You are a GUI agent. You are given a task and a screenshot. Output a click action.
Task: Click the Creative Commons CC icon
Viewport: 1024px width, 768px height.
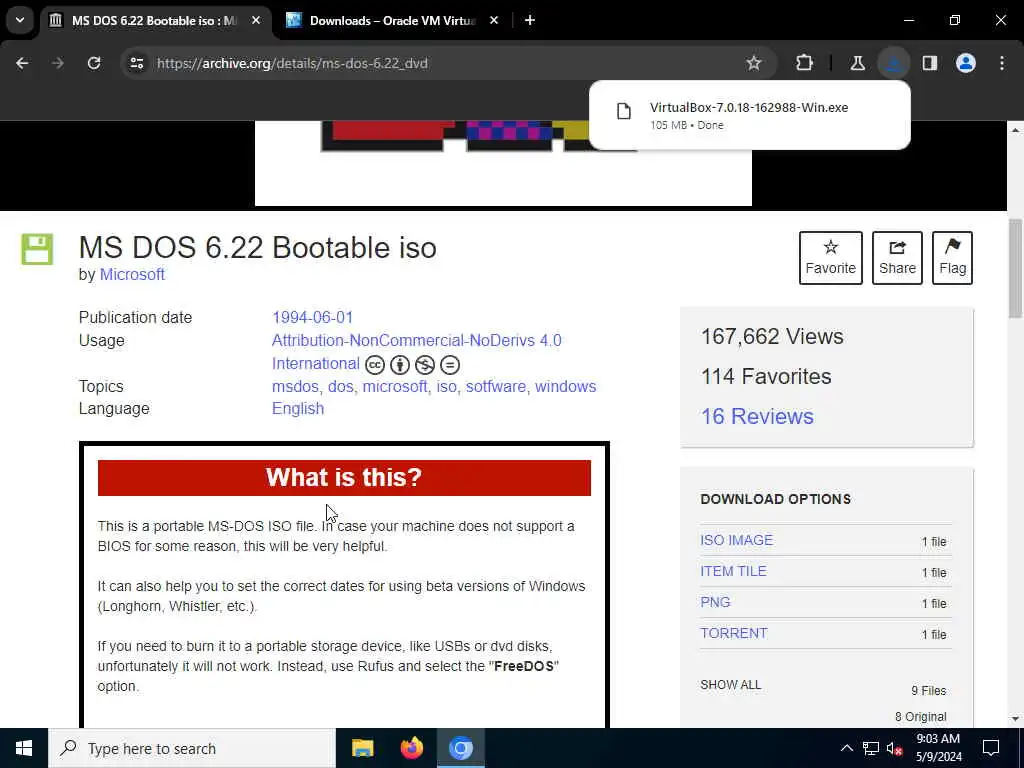point(374,364)
